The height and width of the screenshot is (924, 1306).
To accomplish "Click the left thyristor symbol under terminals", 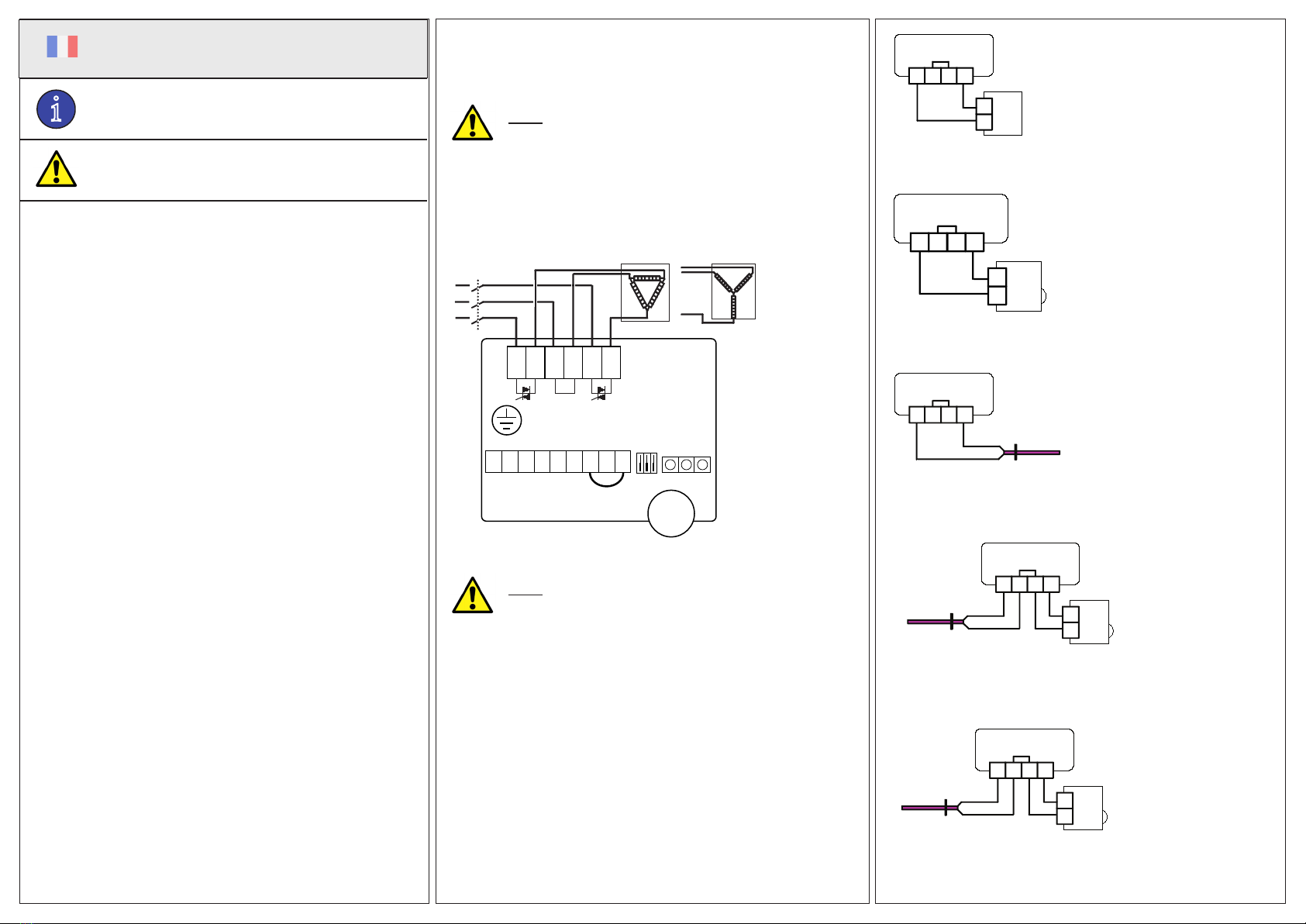I will [526, 393].
